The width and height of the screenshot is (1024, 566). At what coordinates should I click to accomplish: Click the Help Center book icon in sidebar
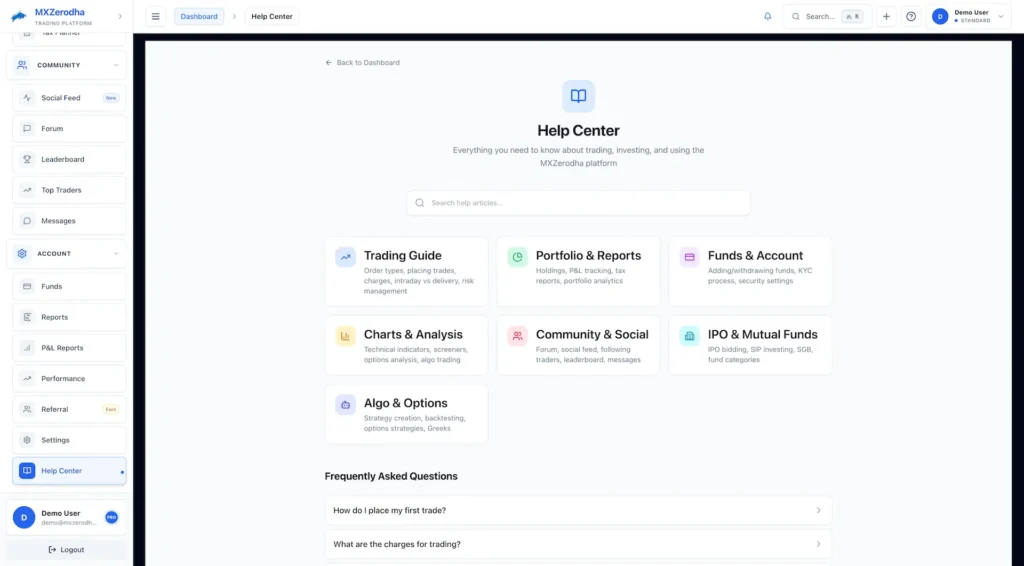coord(27,470)
